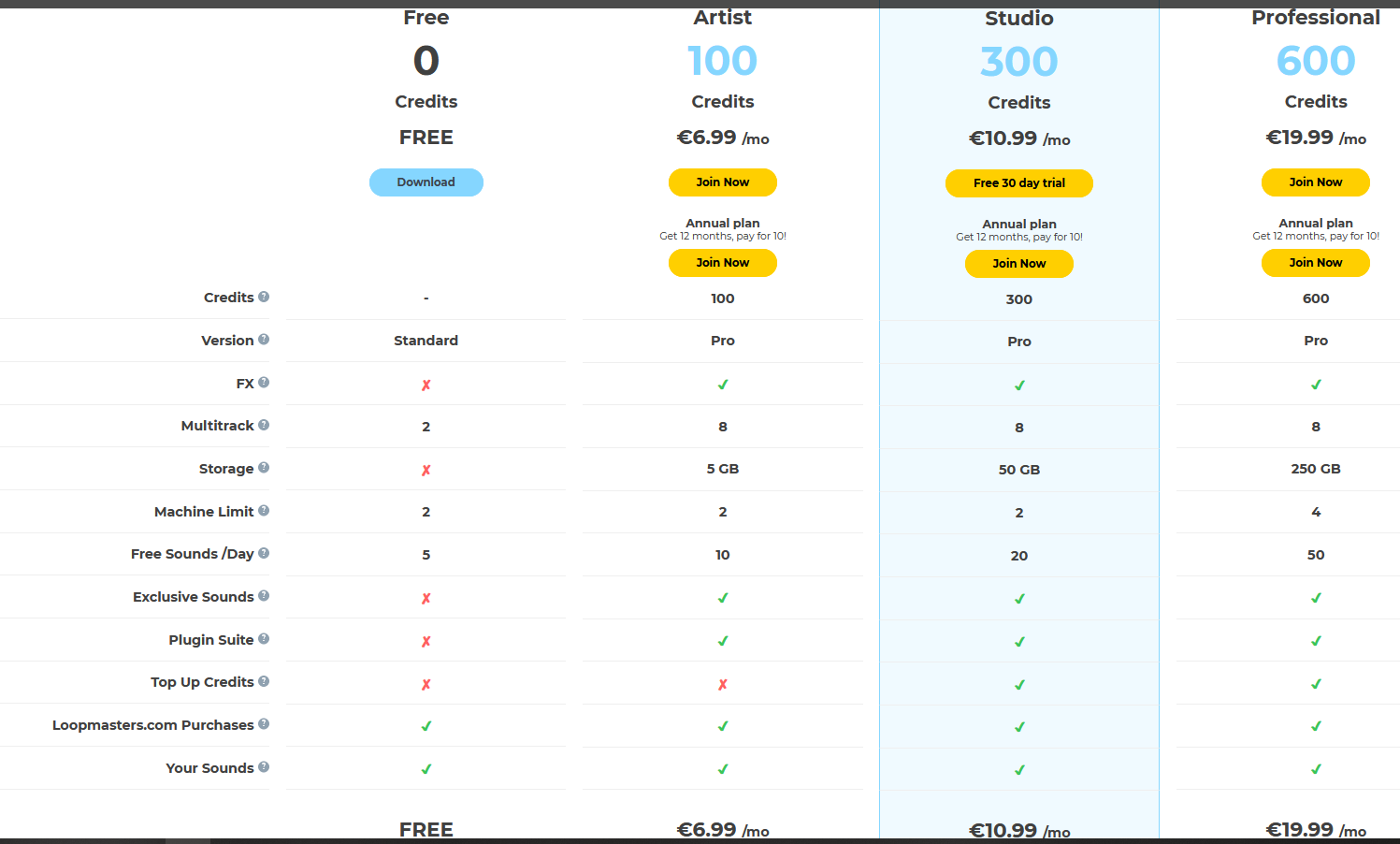Viewport: 1400px width, 844px height.
Task: Select the '250 GB' storage value
Action: coord(1316,469)
